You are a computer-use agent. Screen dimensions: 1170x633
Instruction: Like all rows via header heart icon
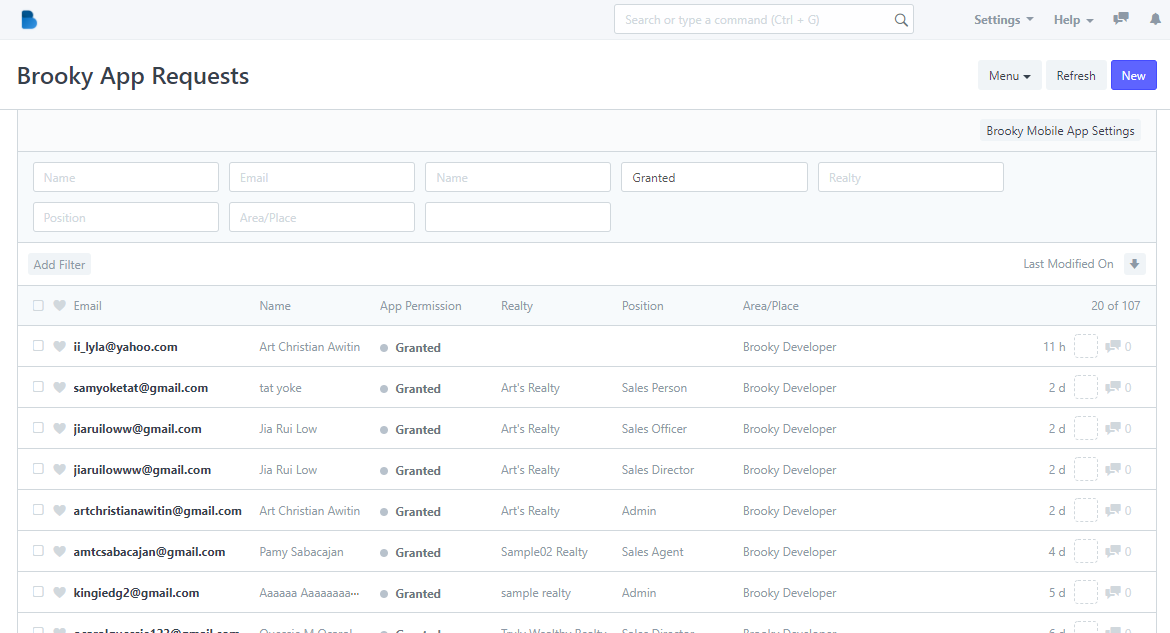60,305
